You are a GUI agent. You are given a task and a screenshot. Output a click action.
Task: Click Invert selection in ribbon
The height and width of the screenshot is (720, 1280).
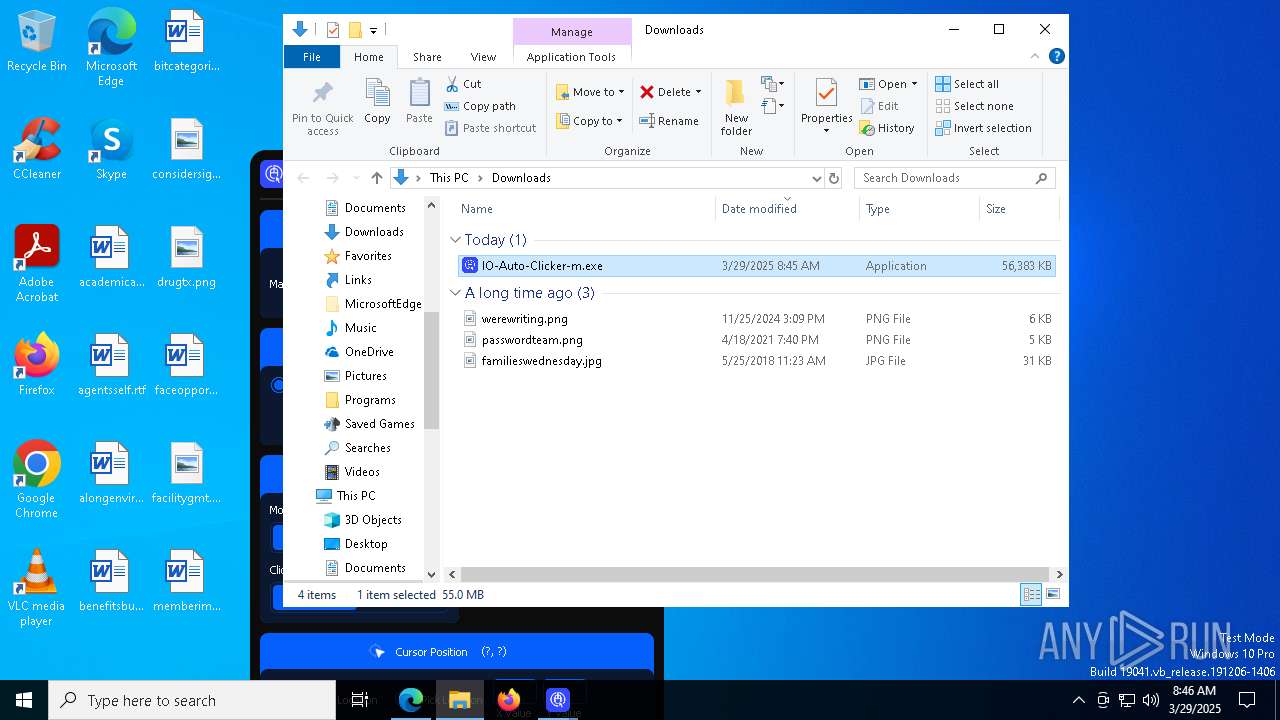tap(983, 128)
